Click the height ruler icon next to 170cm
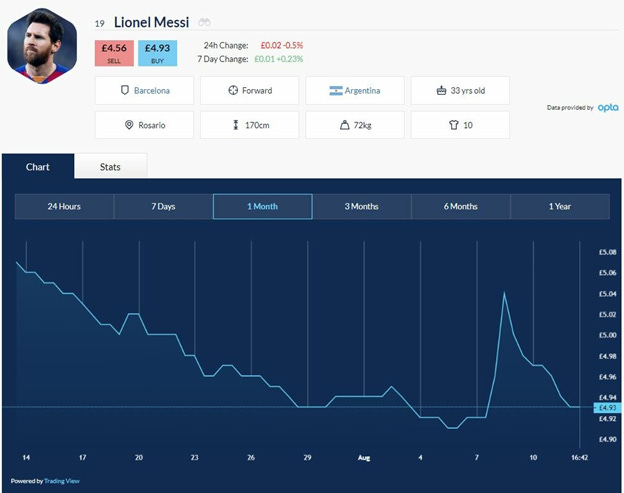This screenshot has width=624, height=493. click(236, 125)
